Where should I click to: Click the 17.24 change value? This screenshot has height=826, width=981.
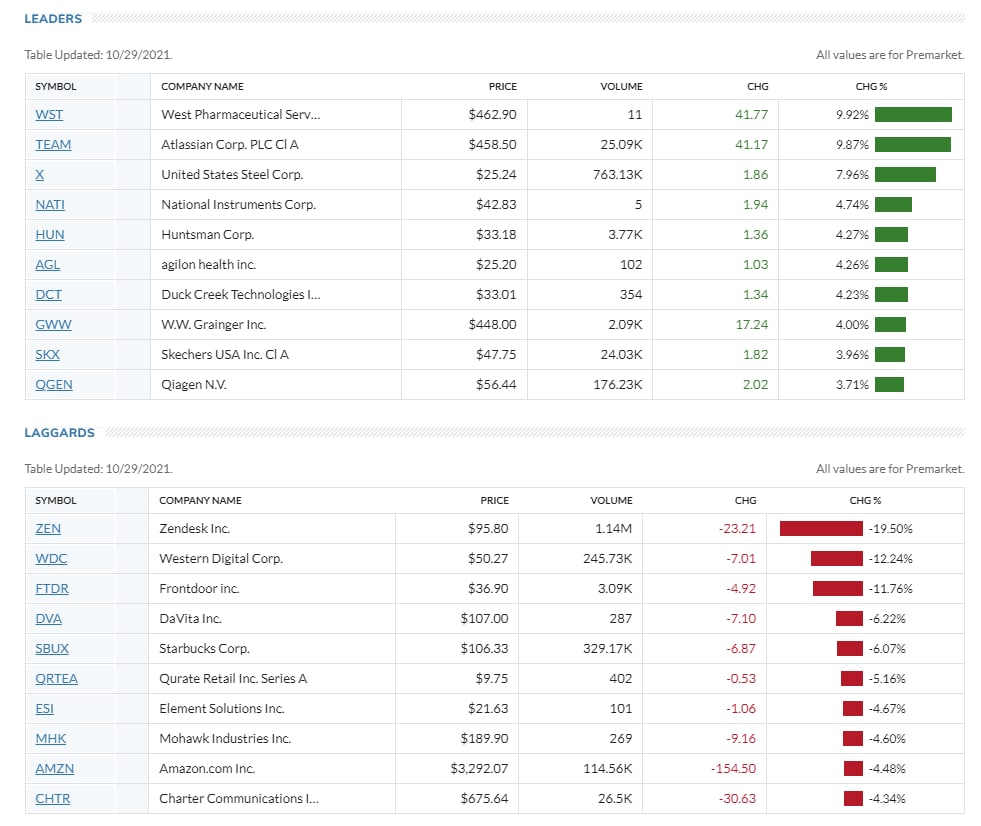[x=751, y=325]
